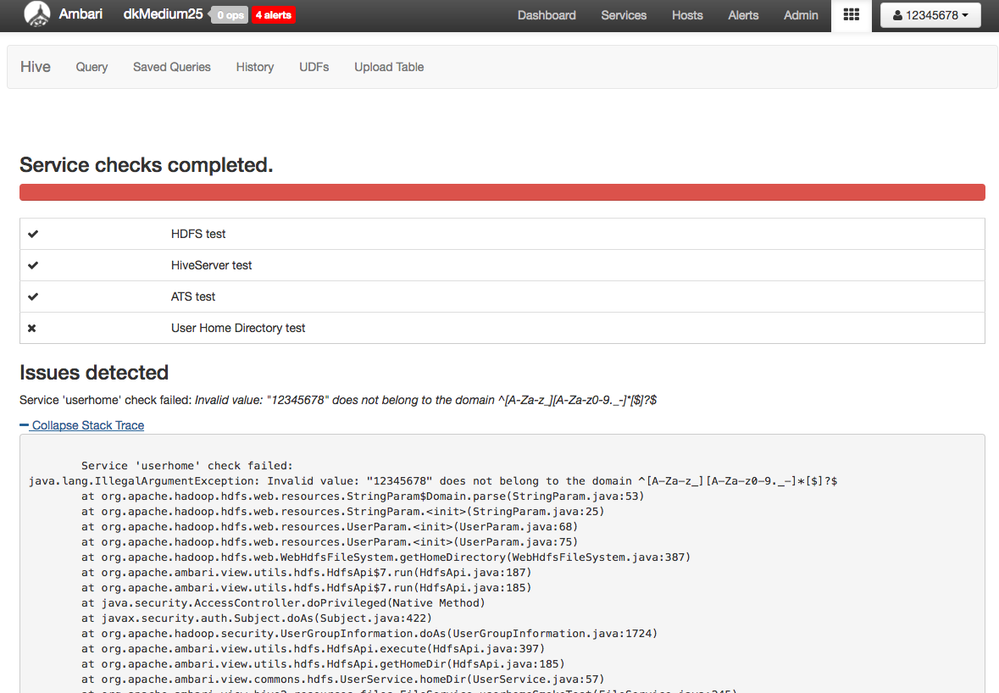The height and width of the screenshot is (693, 999).
Task: Click the Ambari logo icon
Action: pyautogui.click(x=37, y=15)
